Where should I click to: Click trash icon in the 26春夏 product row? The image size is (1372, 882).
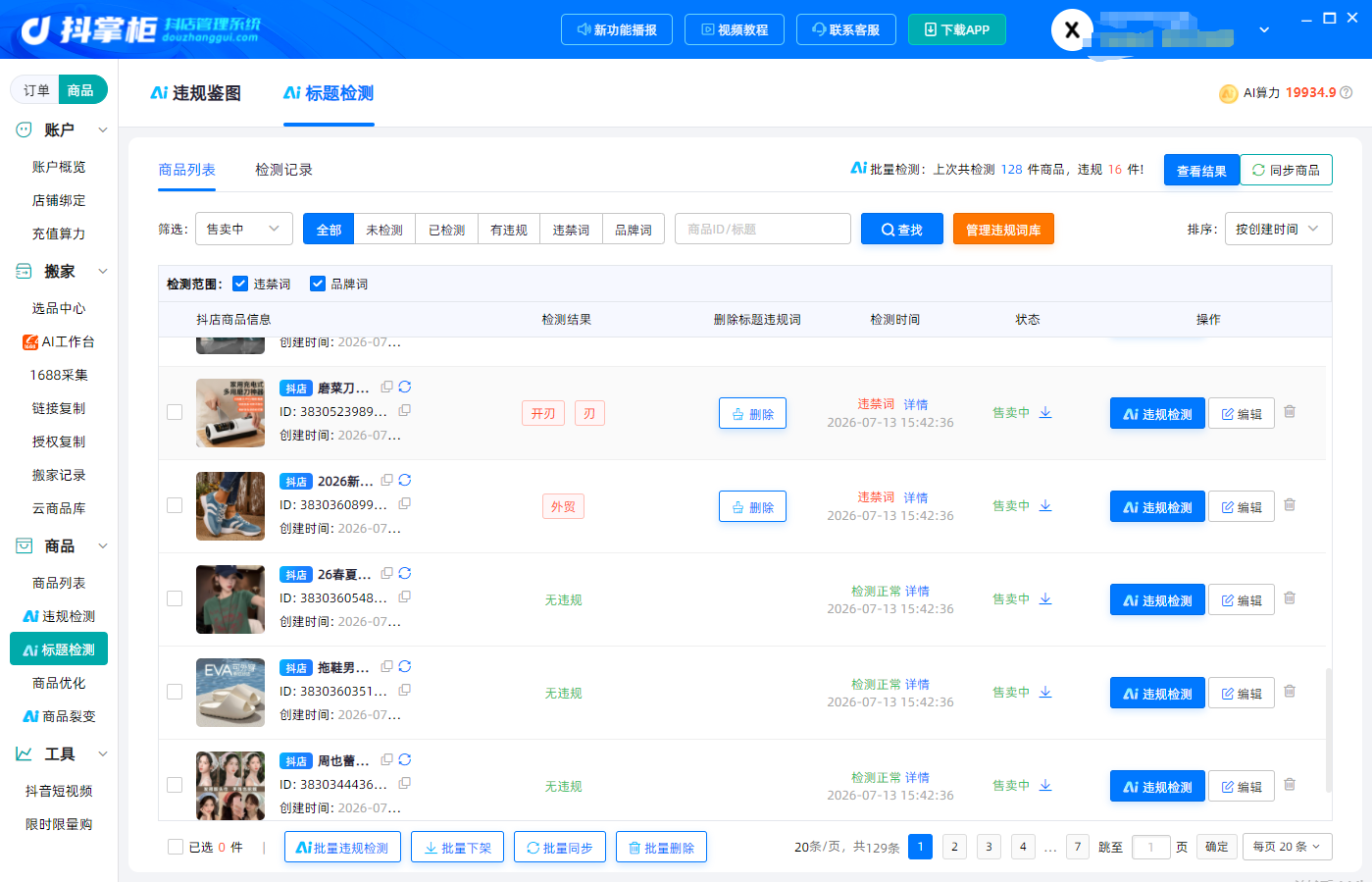point(1290,598)
